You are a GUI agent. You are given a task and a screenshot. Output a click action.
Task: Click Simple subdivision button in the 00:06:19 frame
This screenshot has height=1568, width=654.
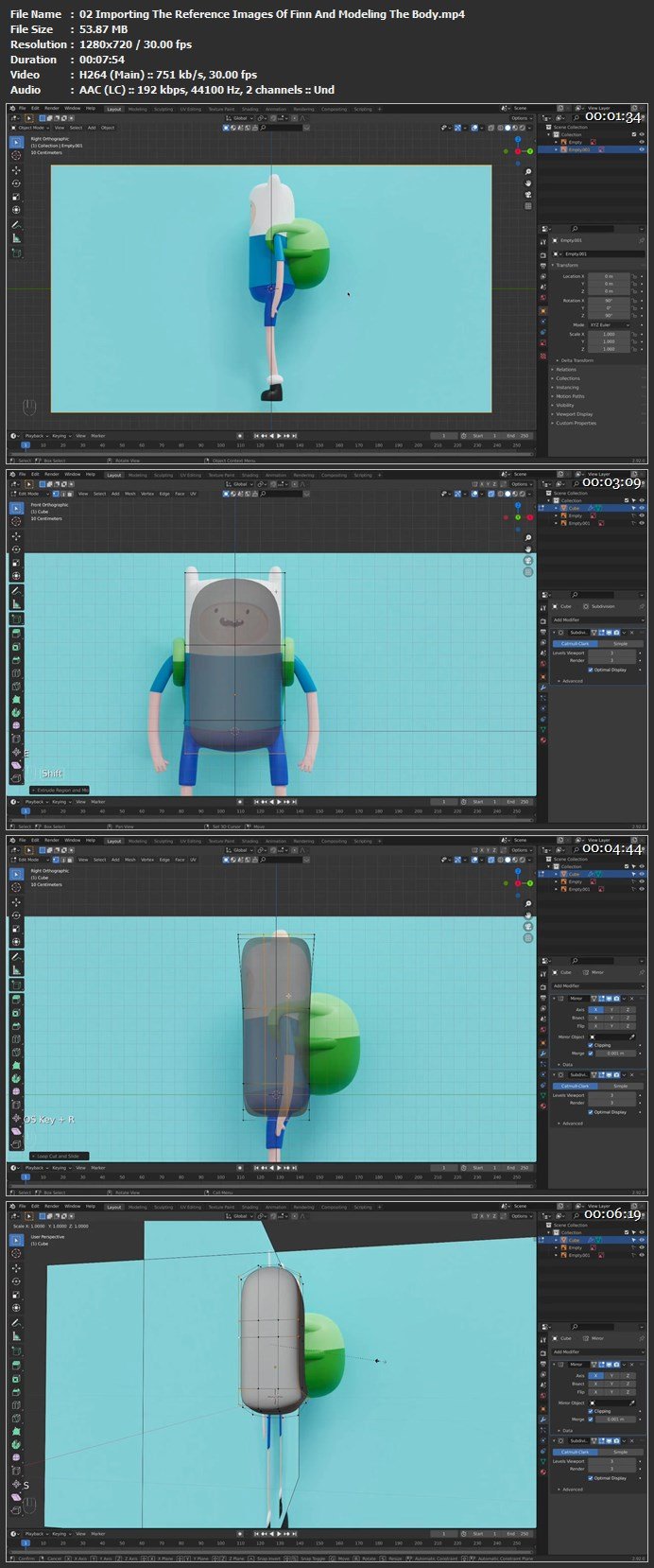point(620,1452)
